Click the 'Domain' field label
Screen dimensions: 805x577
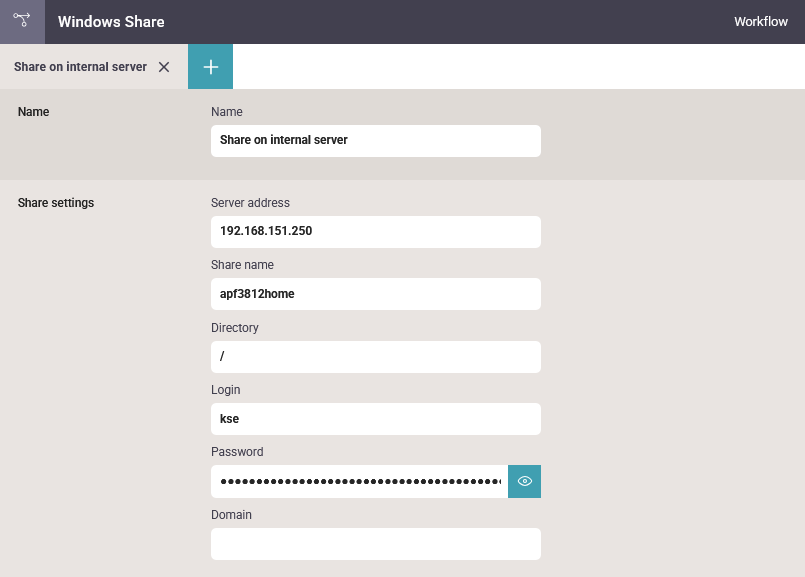coord(231,515)
